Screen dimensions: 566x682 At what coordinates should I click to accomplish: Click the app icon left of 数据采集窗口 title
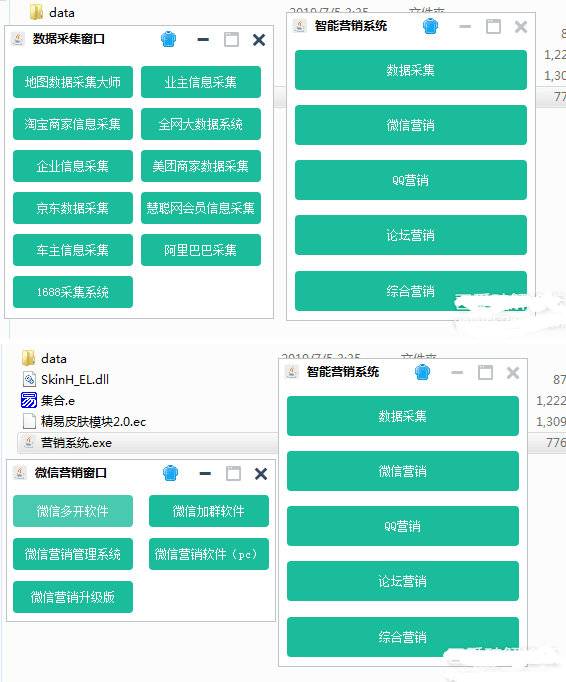[x=17, y=39]
